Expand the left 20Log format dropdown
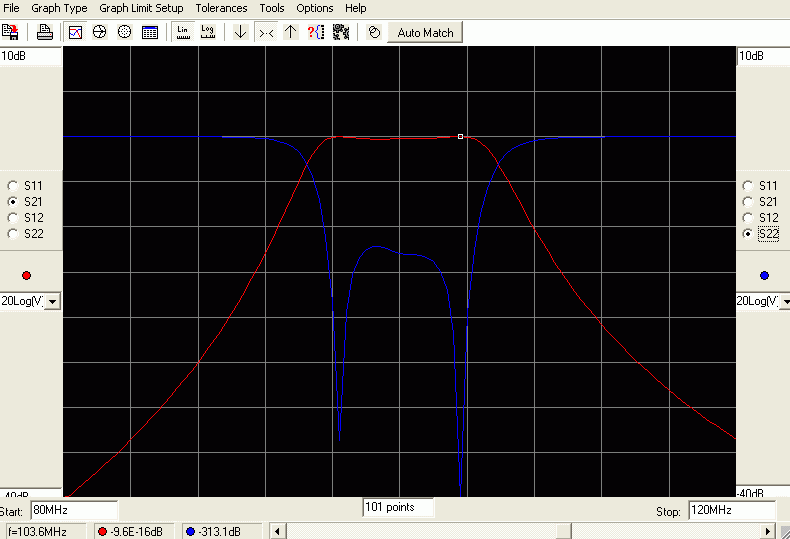The width and height of the screenshot is (790, 539). click(x=52, y=302)
